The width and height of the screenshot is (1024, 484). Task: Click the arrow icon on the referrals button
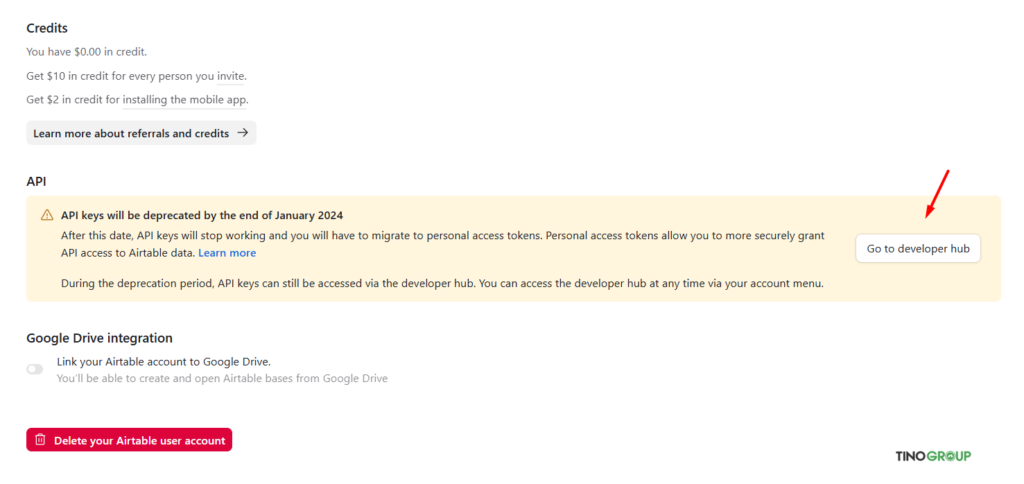(x=243, y=133)
